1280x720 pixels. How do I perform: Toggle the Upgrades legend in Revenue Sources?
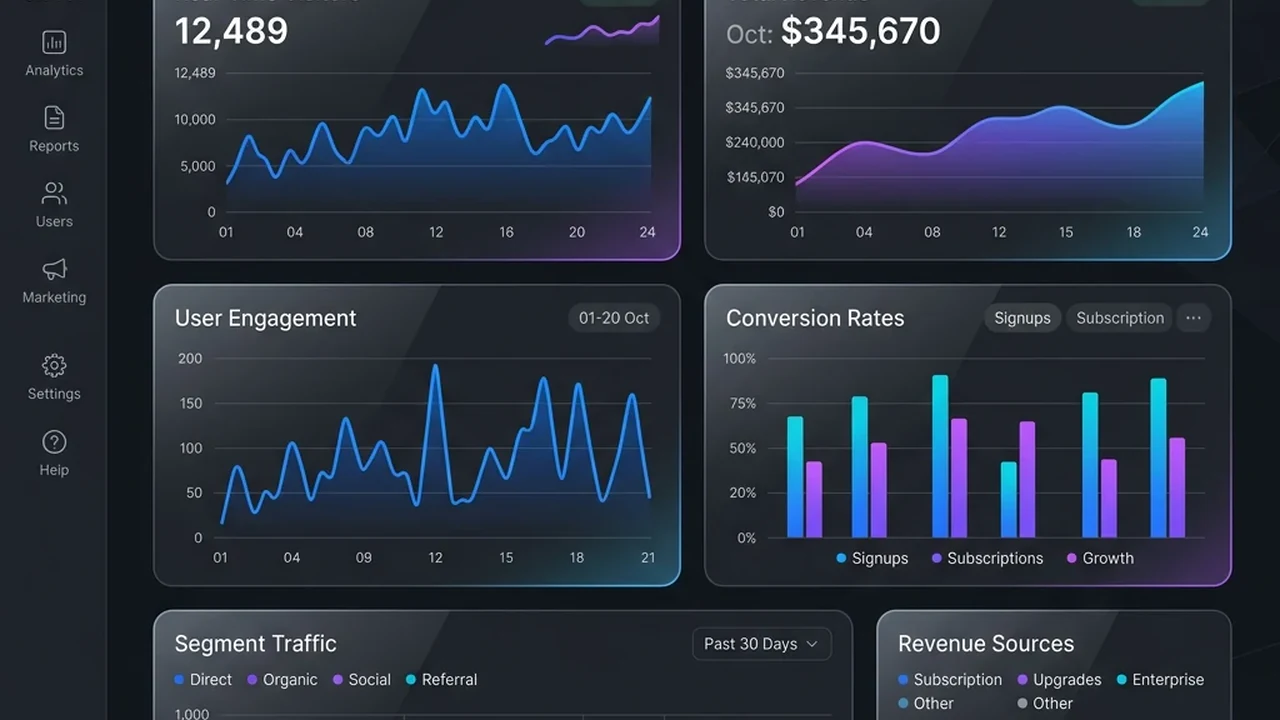tap(1059, 680)
